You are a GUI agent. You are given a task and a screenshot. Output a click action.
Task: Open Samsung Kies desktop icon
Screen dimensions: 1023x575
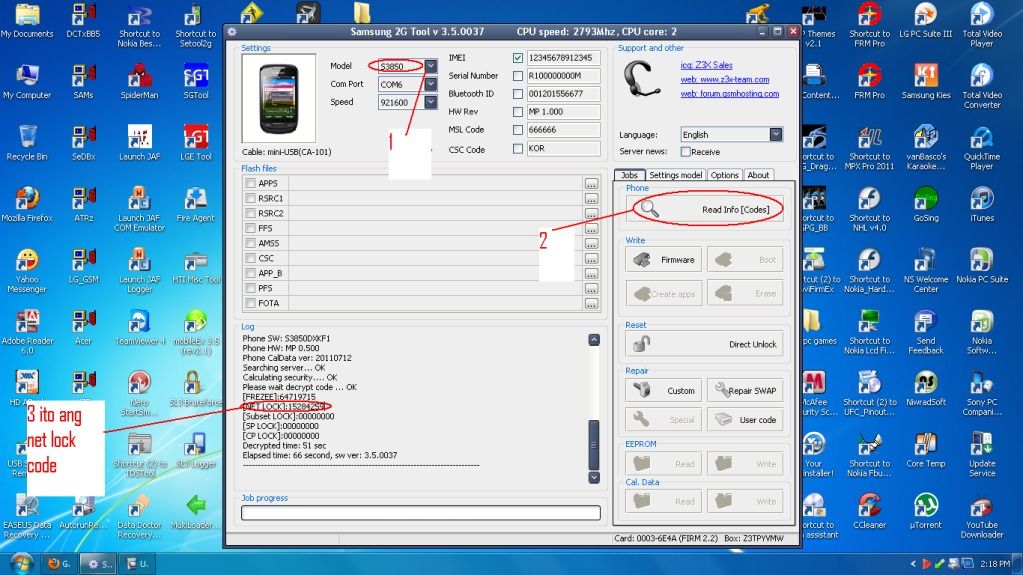926,81
